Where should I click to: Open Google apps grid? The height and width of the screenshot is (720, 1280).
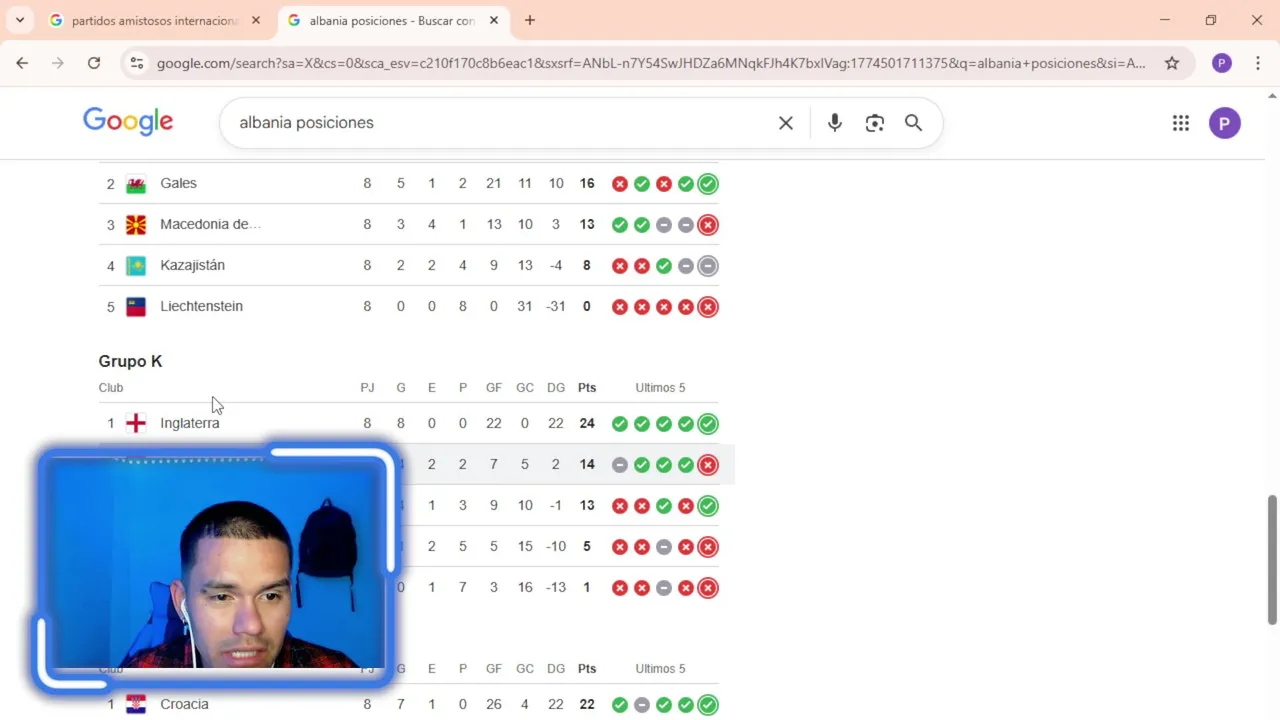point(1181,123)
